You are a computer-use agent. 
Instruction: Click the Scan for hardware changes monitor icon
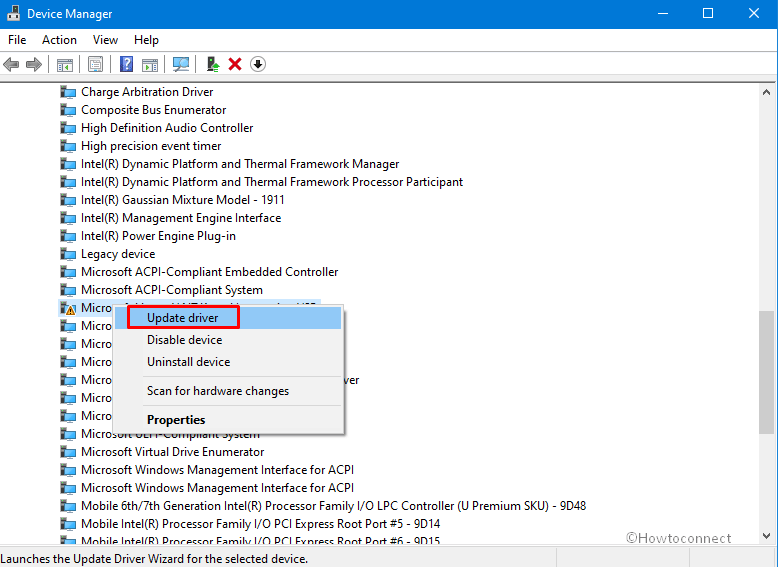(181, 64)
